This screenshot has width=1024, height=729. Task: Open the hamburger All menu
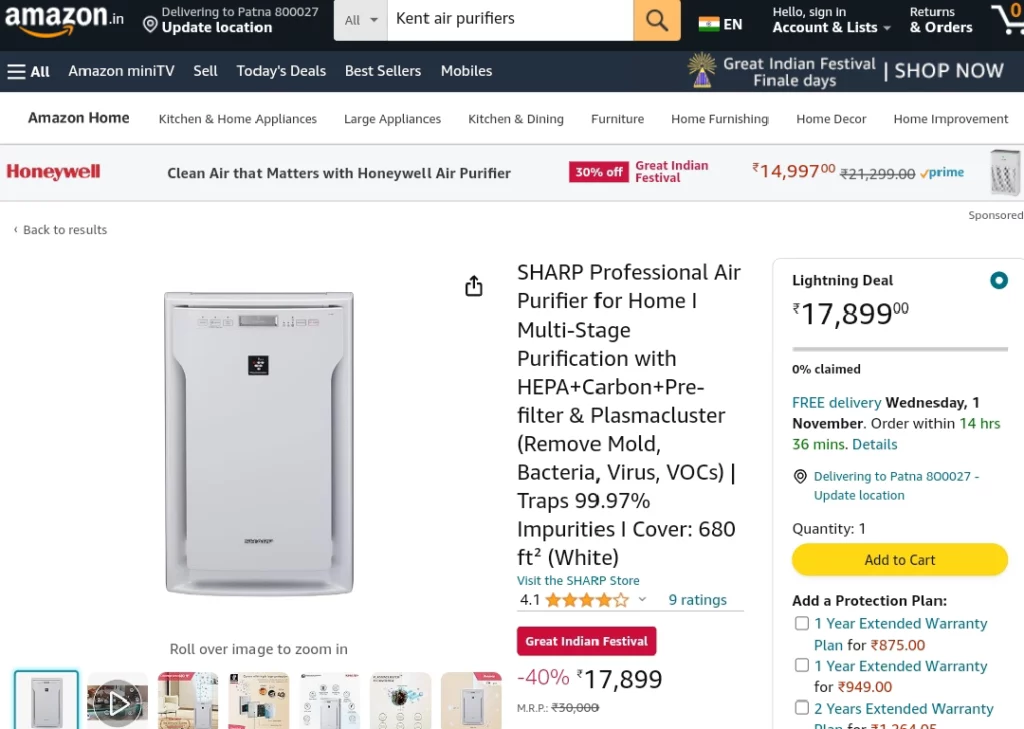[x=28, y=71]
